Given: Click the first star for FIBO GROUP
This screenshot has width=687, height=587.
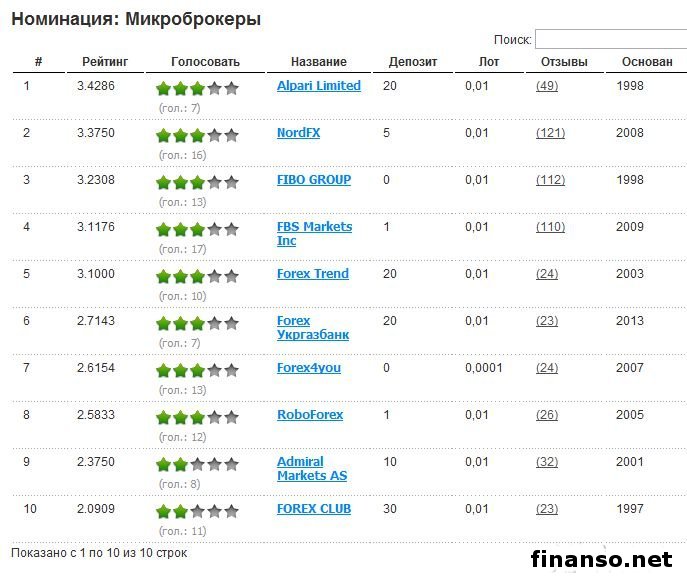Looking at the screenshot, I should tap(164, 182).
